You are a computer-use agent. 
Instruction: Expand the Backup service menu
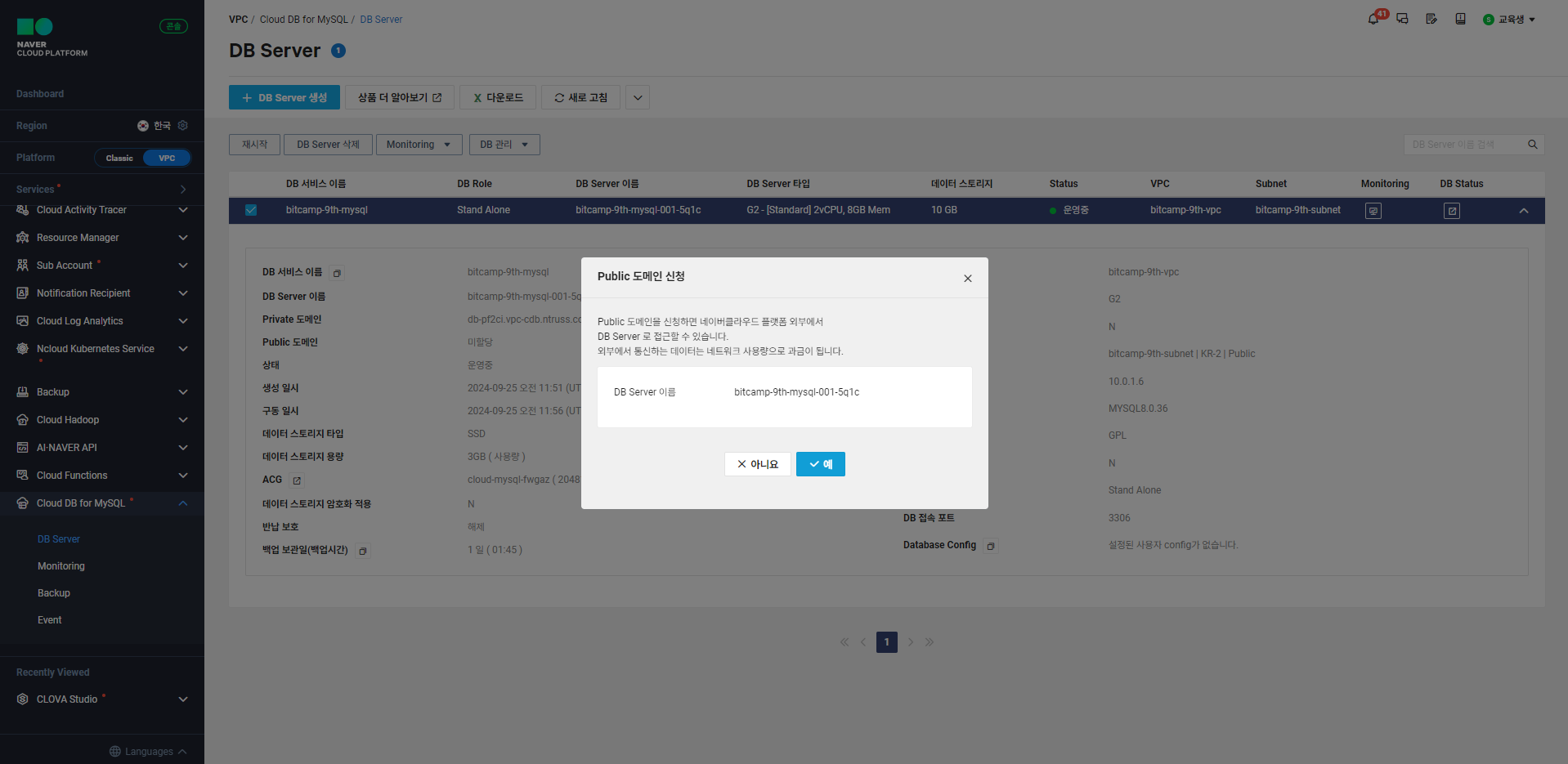(183, 392)
